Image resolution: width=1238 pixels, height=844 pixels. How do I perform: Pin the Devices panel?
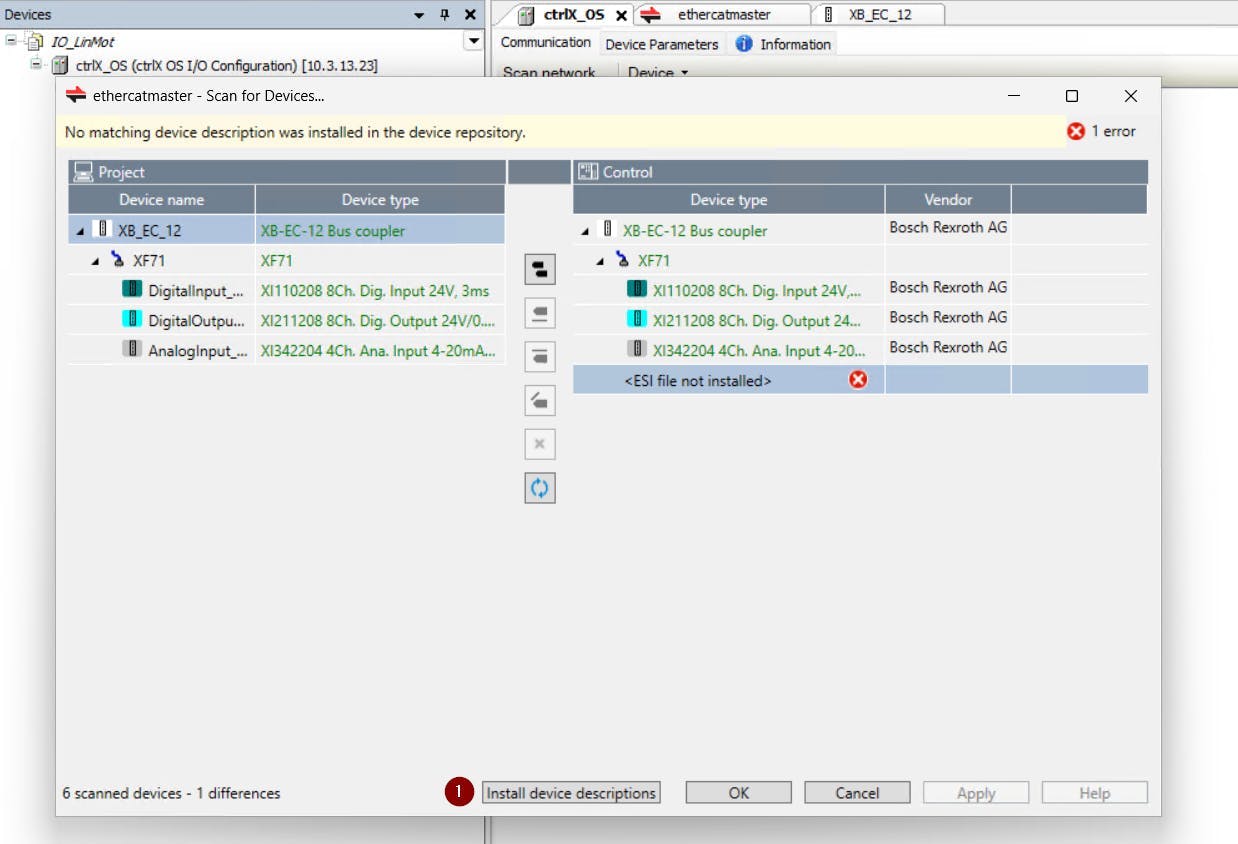(x=445, y=15)
